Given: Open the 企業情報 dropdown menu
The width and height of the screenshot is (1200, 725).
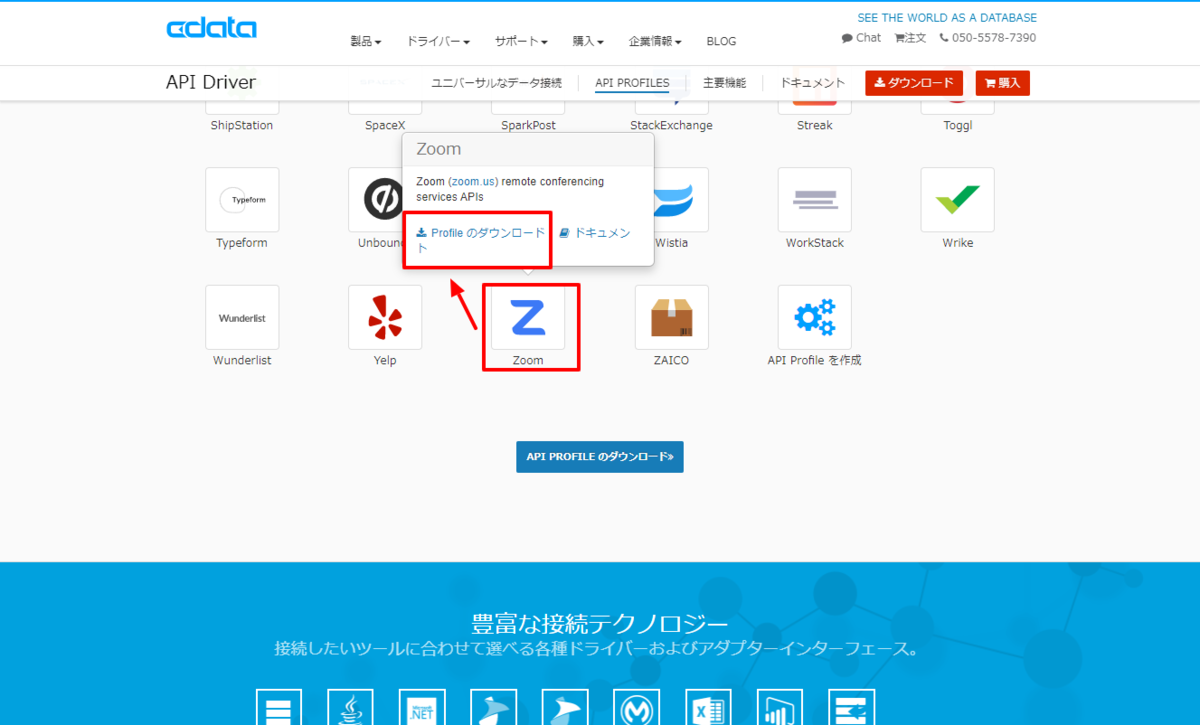Looking at the screenshot, I should 655,41.
